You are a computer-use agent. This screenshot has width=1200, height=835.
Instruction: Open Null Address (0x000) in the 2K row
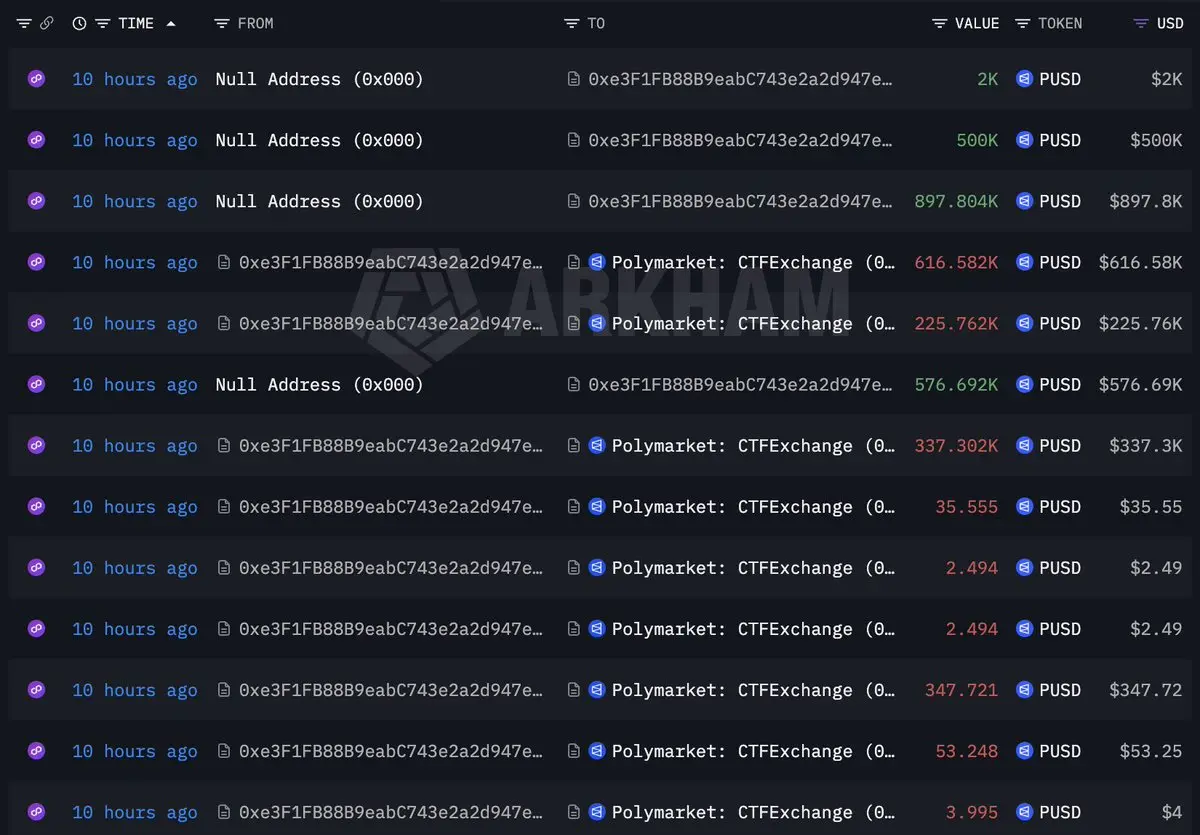click(320, 79)
